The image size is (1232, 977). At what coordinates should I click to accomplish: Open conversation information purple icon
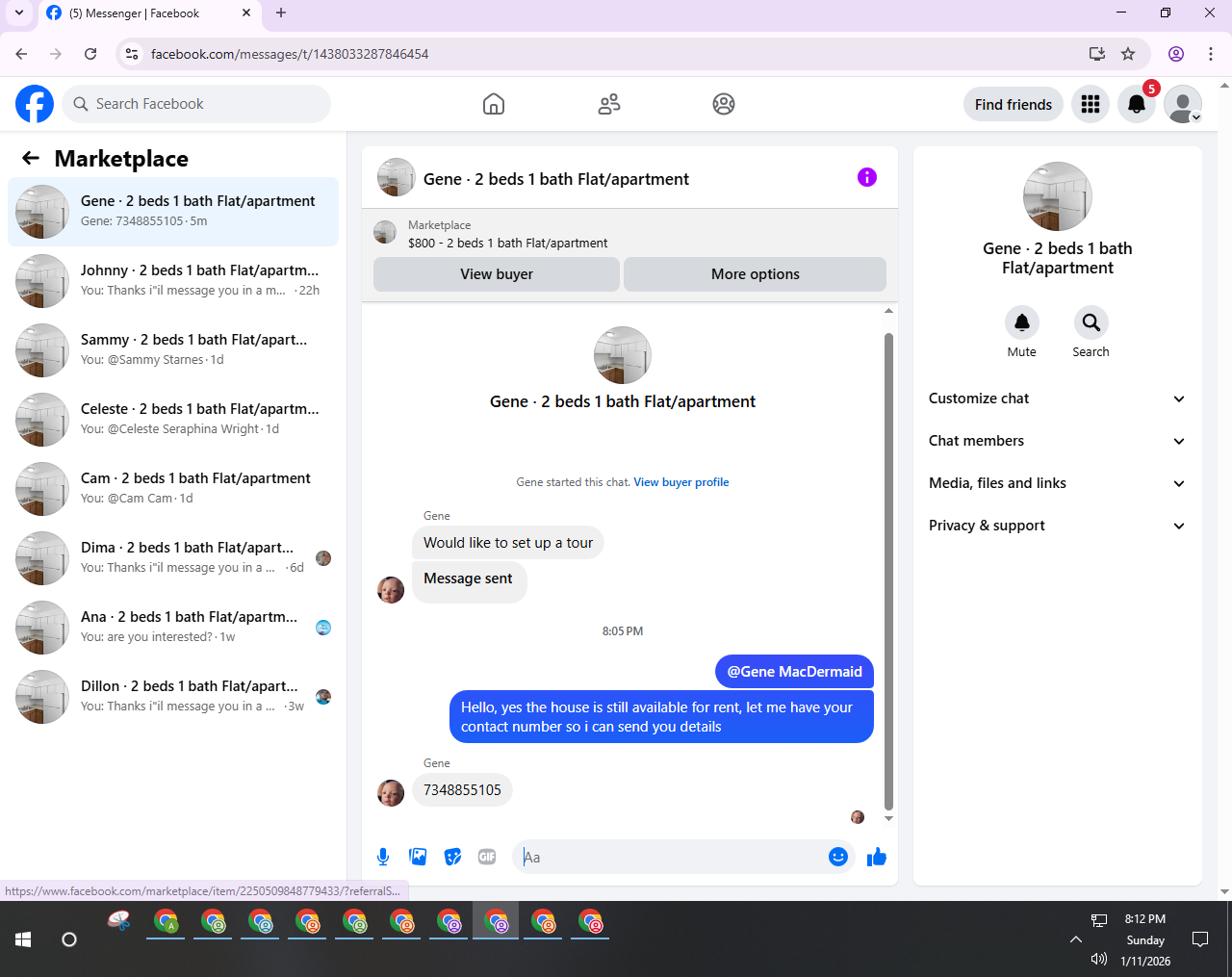point(867,177)
